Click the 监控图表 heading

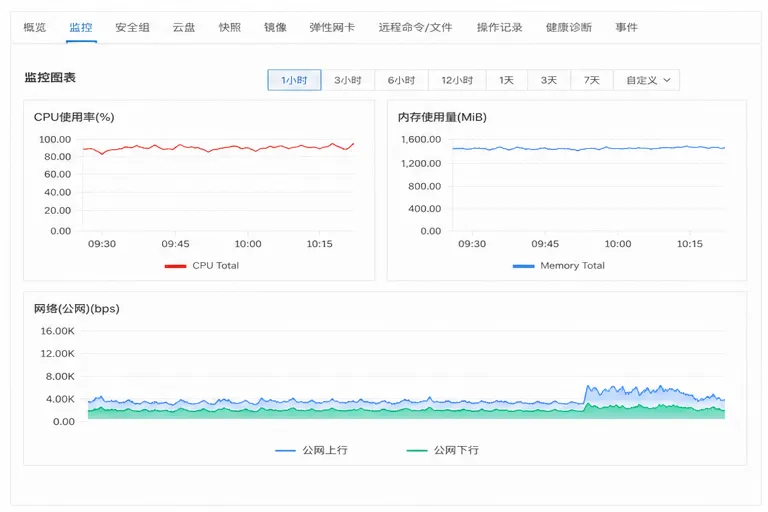(50, 77)
